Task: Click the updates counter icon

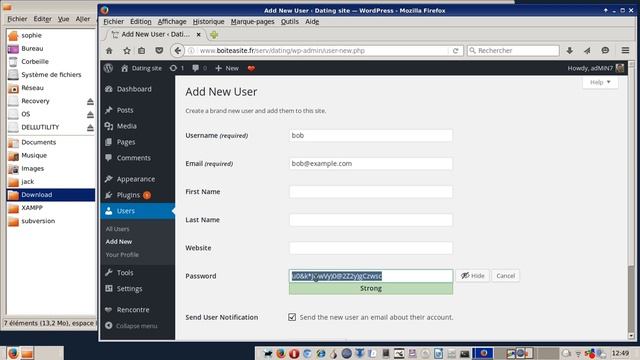Action: 177,68
